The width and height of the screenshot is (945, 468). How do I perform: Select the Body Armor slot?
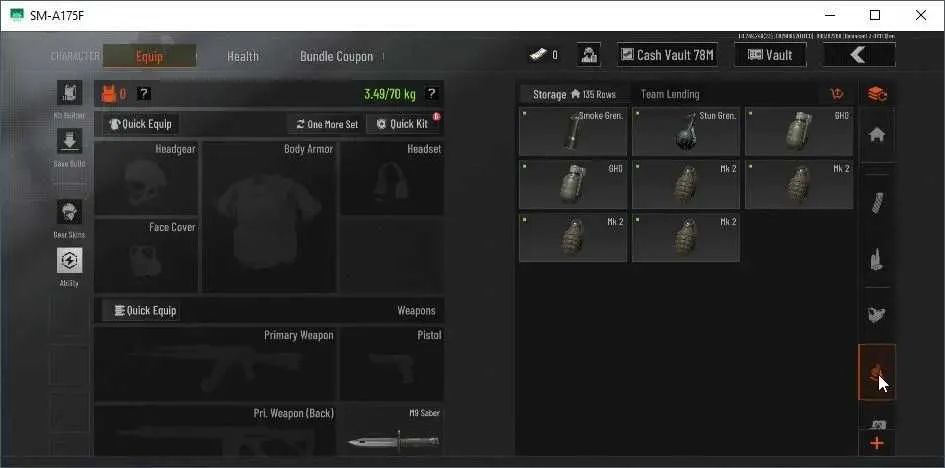point(269,217)
